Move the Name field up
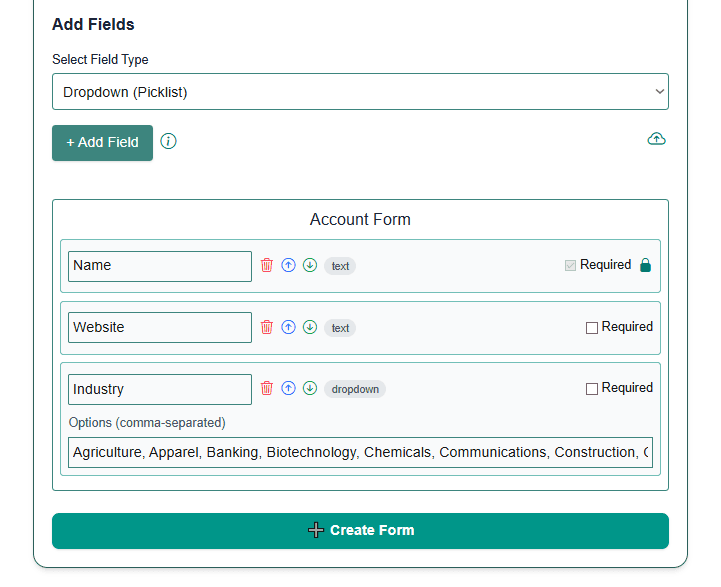 [288, 265]
